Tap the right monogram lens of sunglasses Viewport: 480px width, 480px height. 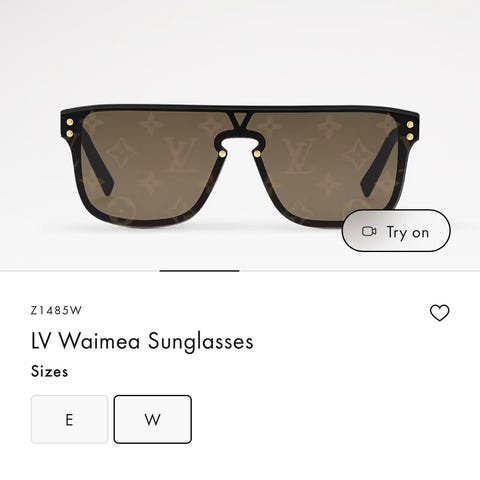(328, 167)
